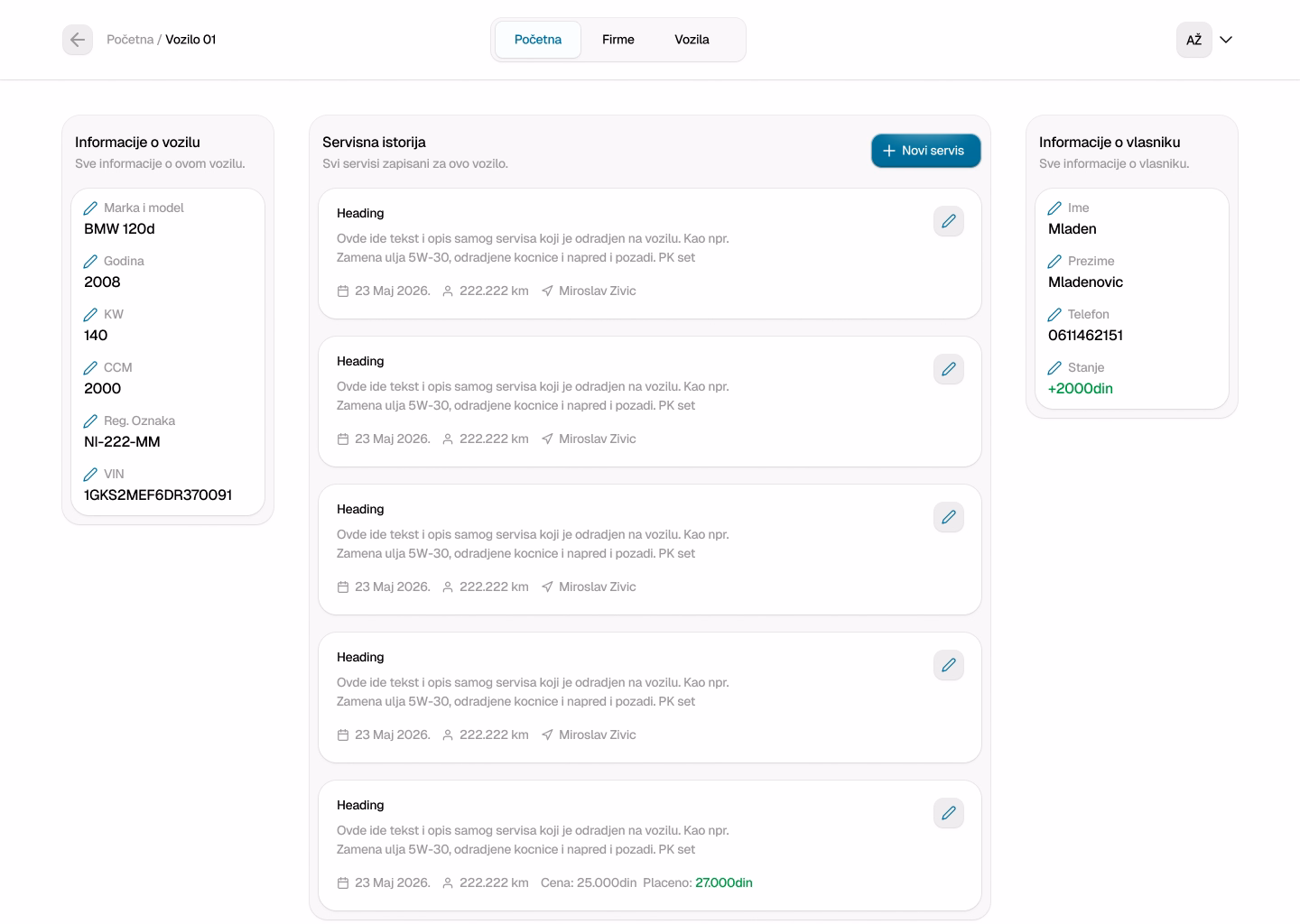Click the Informacije o vozilu title
The height and width of the screenshot is (924, 1300).
(137, 143)
